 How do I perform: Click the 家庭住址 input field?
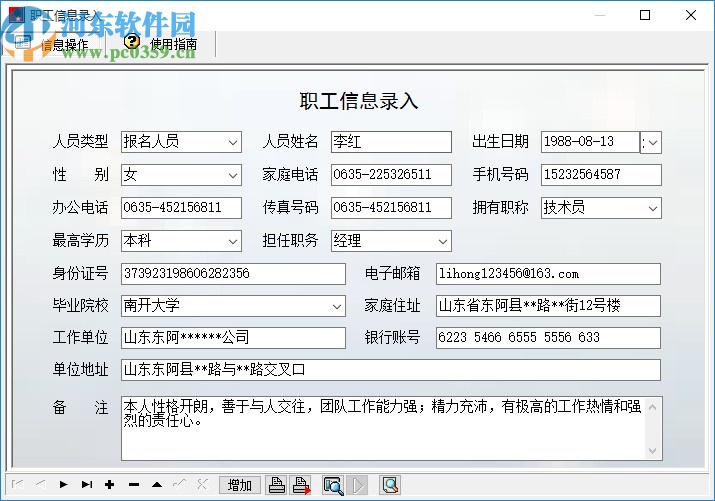pos(548,306)
